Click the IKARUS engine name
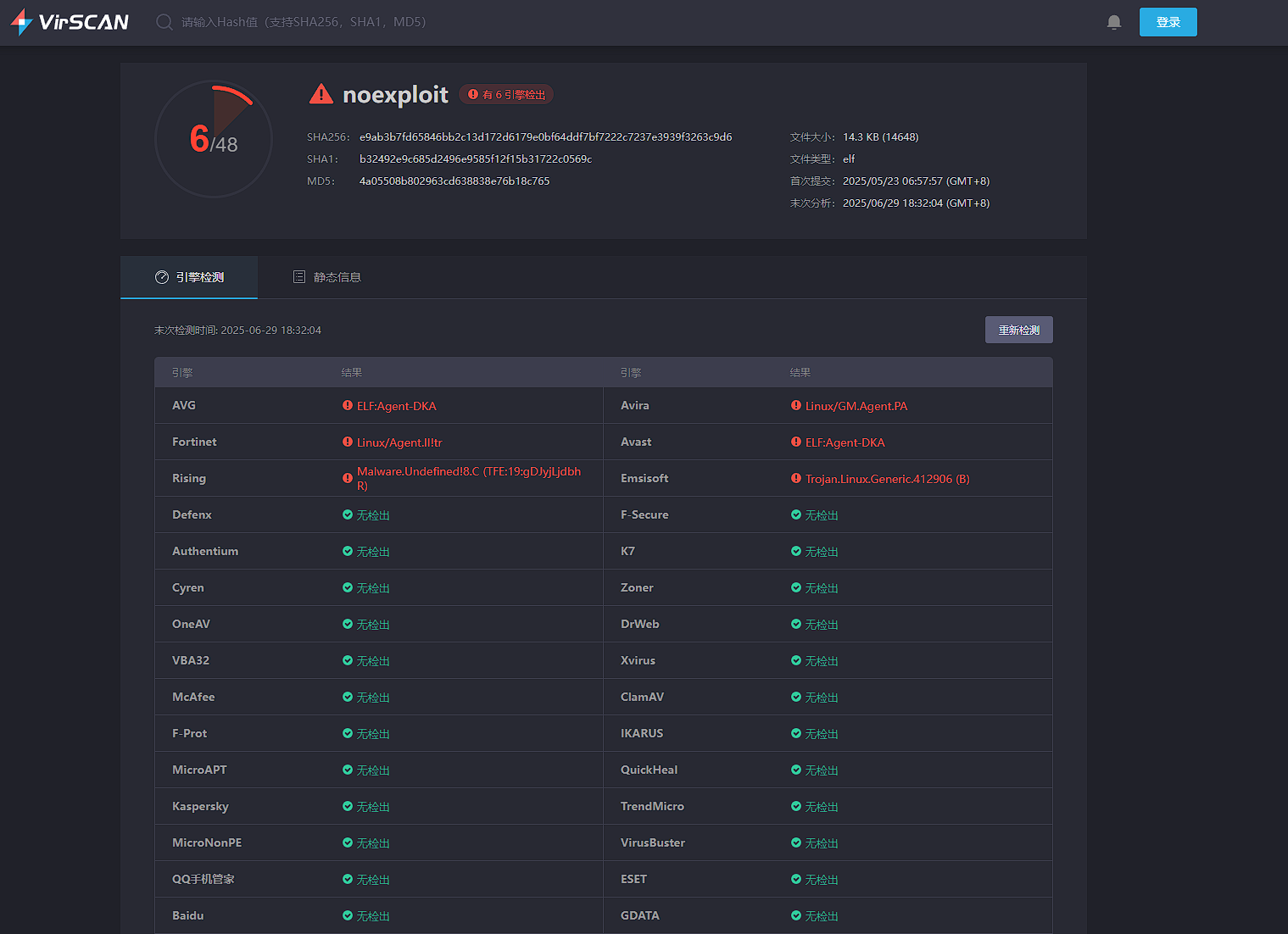The image size is (1288, 934). click(x=642, y=734)
